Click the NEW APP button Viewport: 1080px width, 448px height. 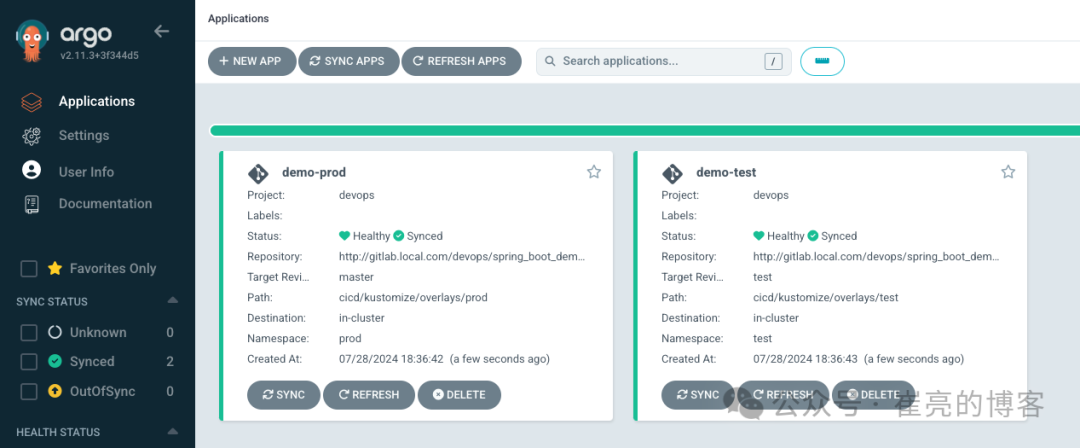[x=253, y=61]
